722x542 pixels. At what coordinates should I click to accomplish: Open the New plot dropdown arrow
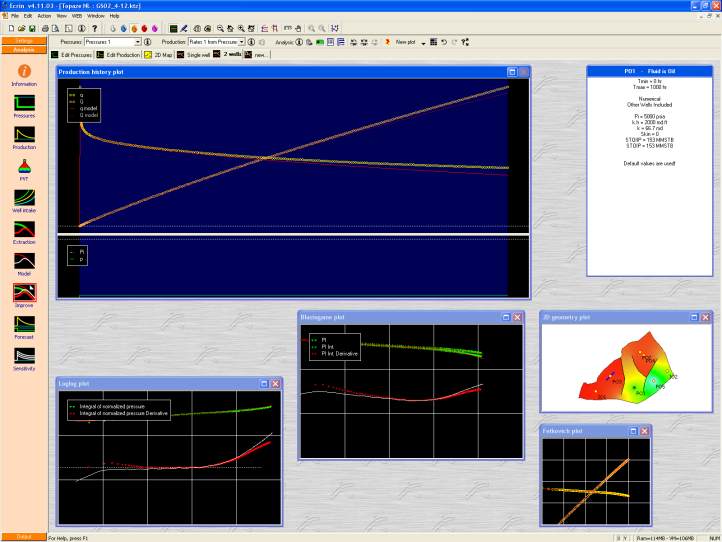point(423,43)
